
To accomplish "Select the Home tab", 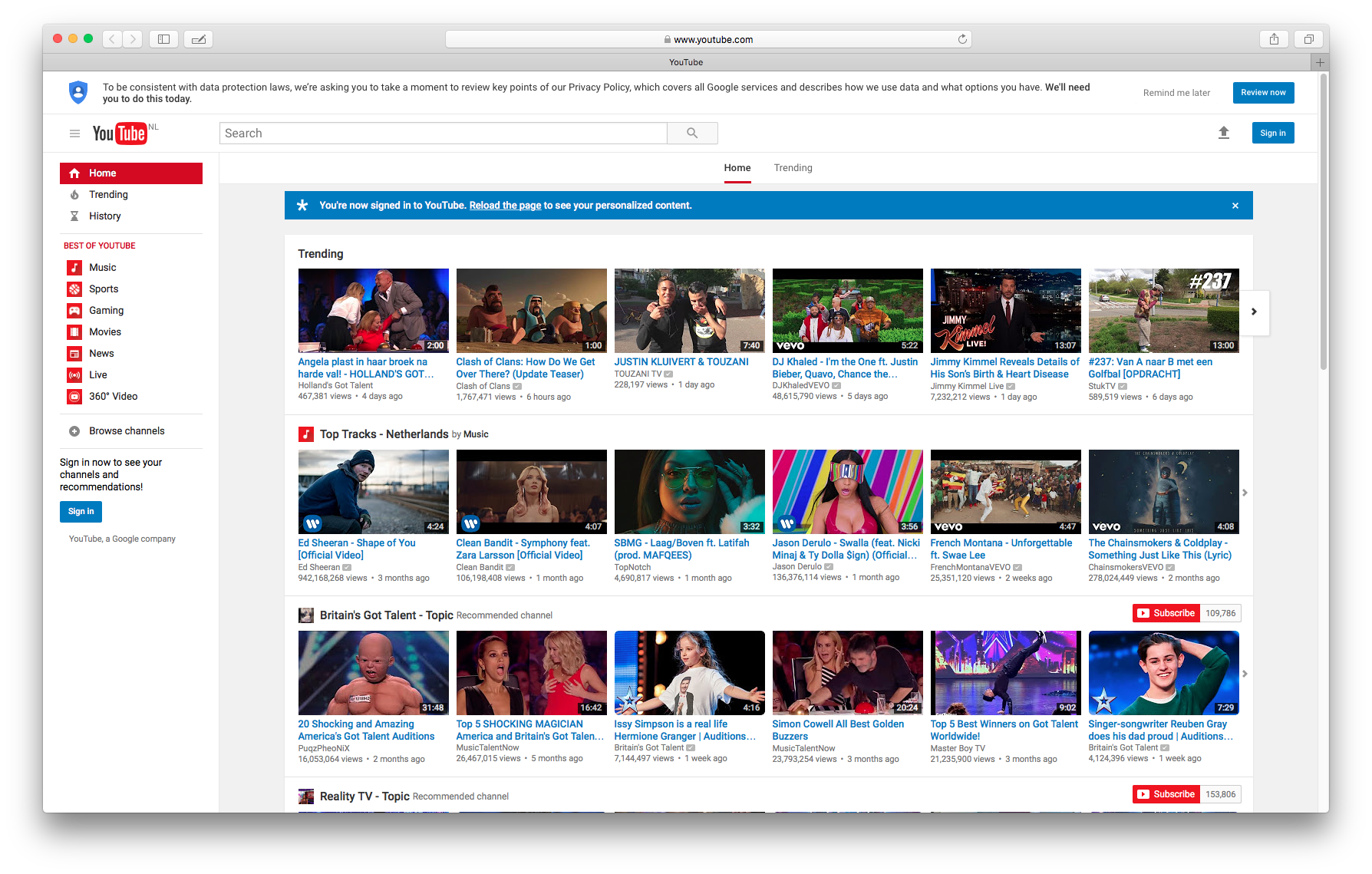I will pos(737,168).
